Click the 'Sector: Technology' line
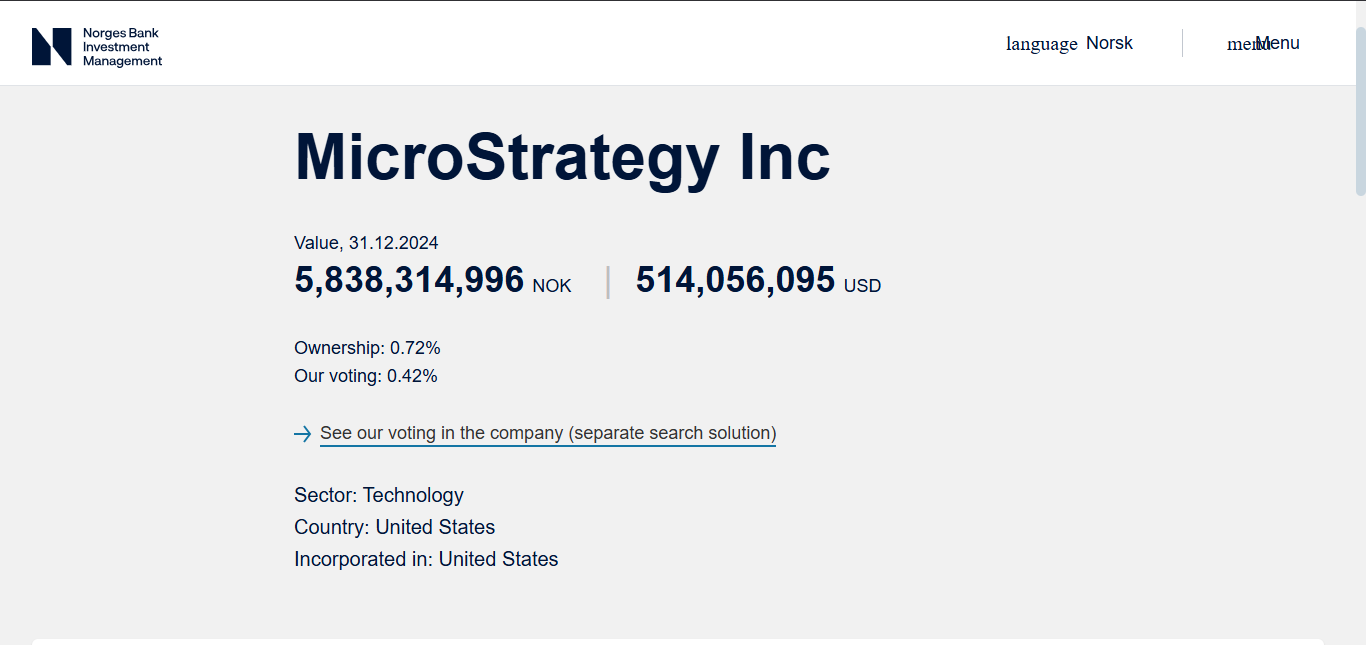1366x645 pixels. (x=379, y=495)
